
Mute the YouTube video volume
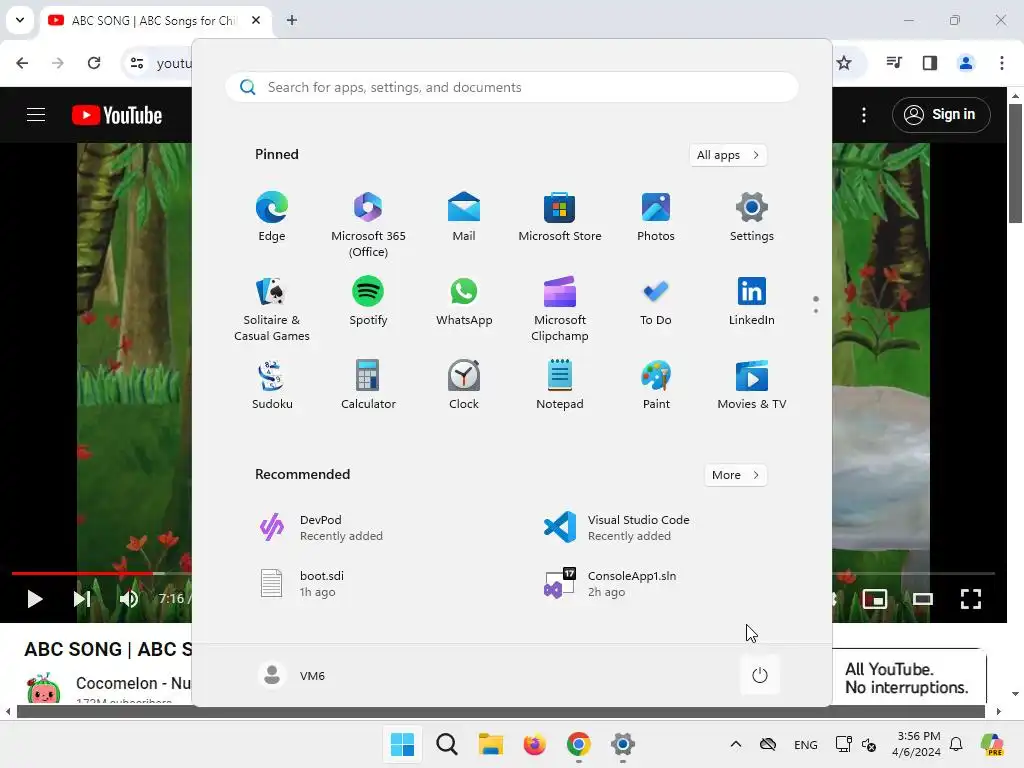[x=129, y=599]
